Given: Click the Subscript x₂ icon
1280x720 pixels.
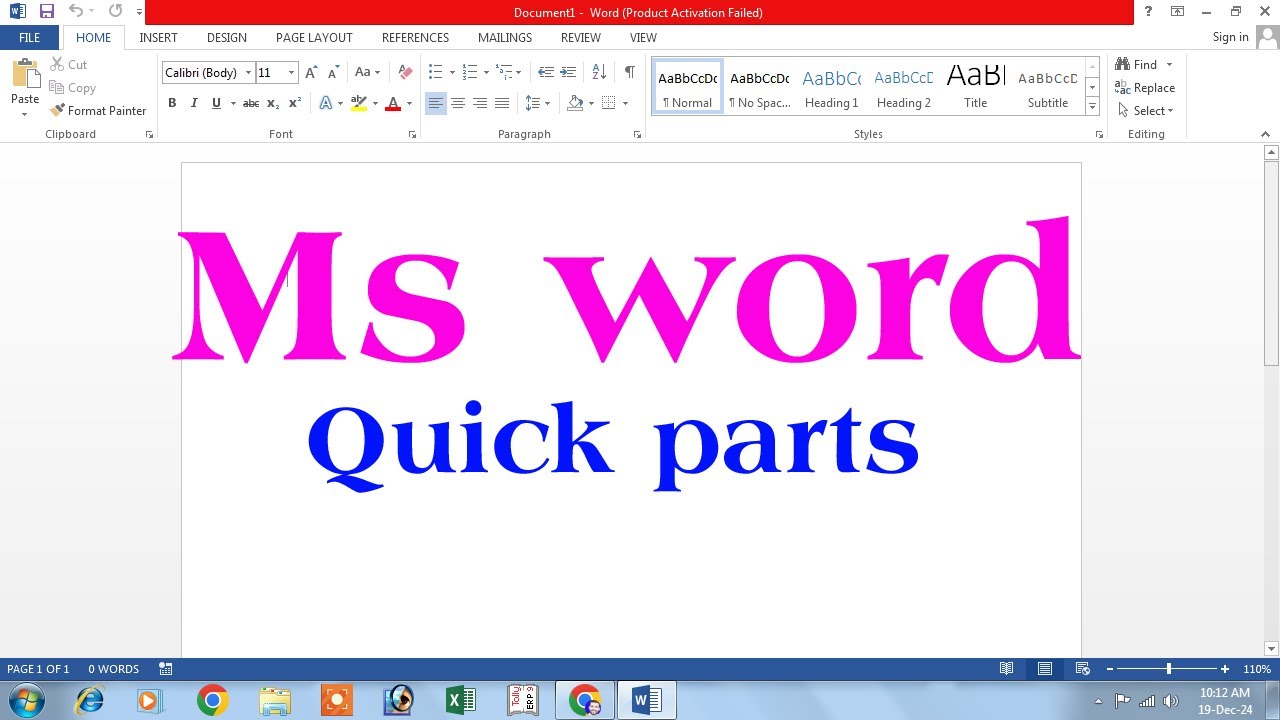Looking at the screenshot, I should coord(273,103).
